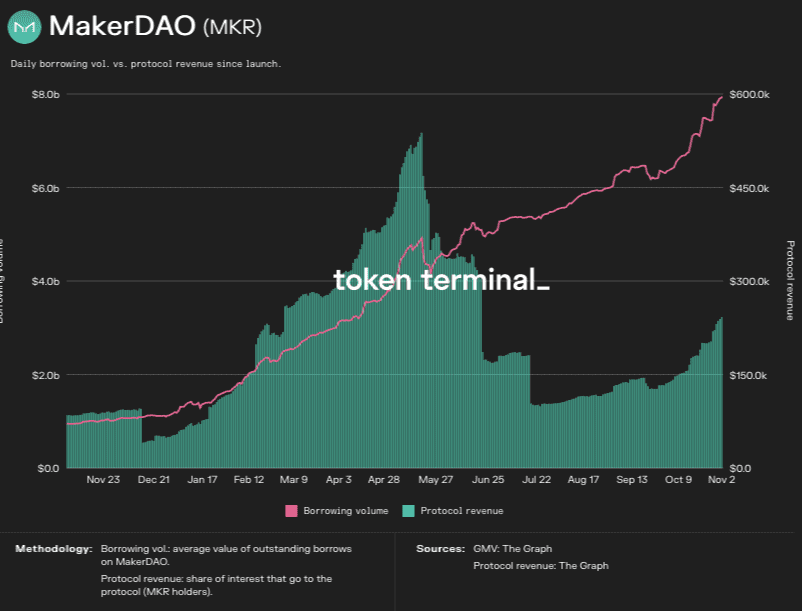This screenshot has height=611, width=802.
Task: Click the green Protocol revenue legend swatch
Action: pyautogui.click(x=408, y=511)
